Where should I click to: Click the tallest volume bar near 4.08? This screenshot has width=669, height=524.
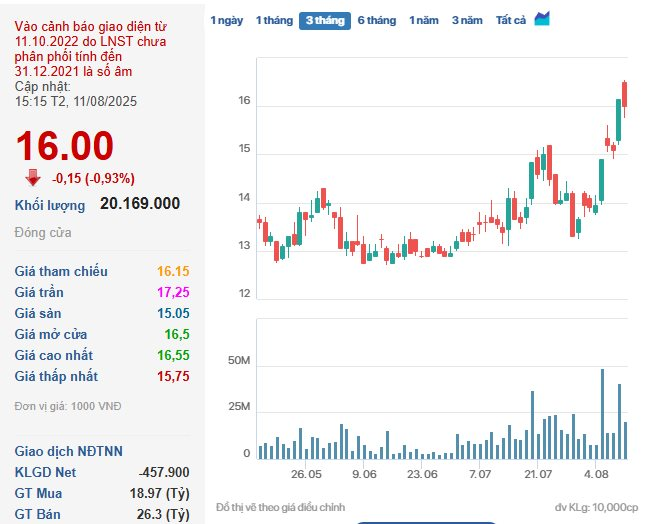602,414
